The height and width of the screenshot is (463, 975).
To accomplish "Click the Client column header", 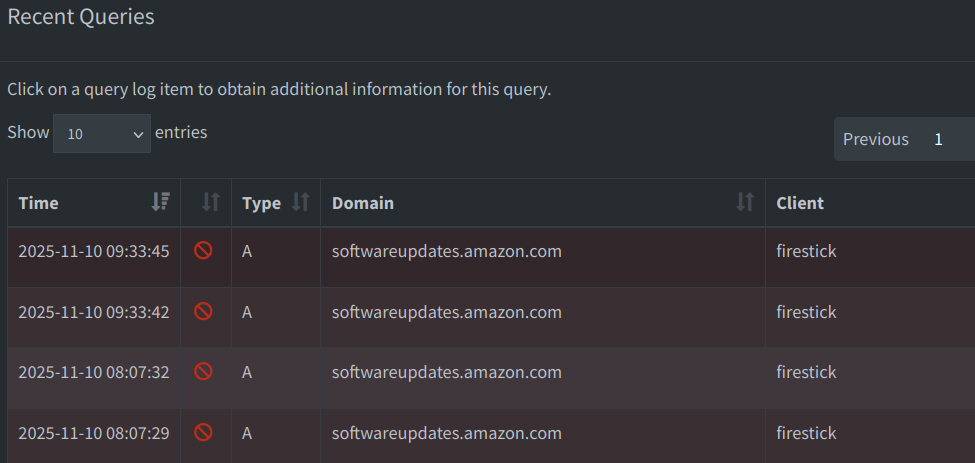I will (x=800, y=203).
